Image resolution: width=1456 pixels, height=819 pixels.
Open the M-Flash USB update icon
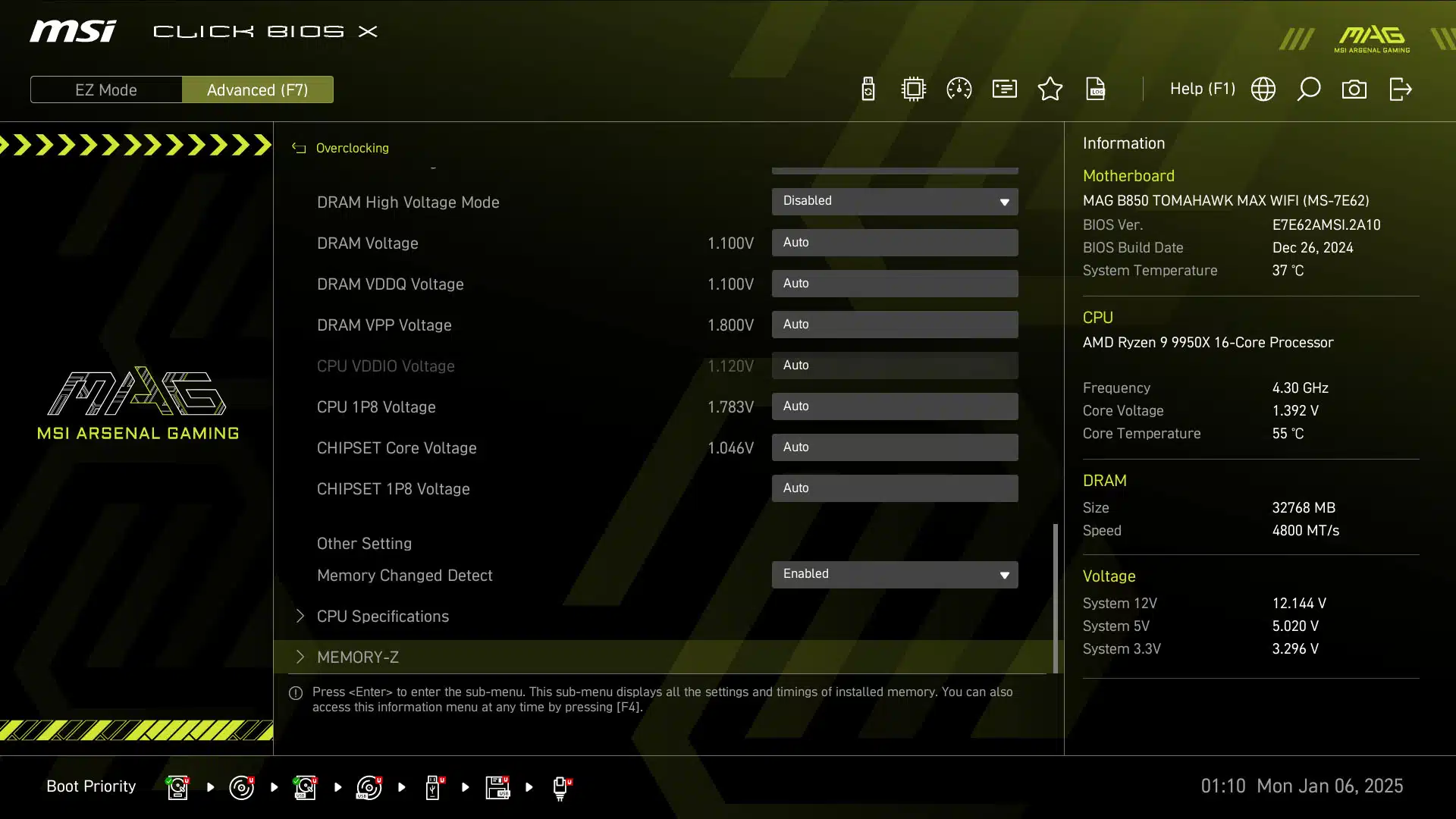tap(868, 89)
